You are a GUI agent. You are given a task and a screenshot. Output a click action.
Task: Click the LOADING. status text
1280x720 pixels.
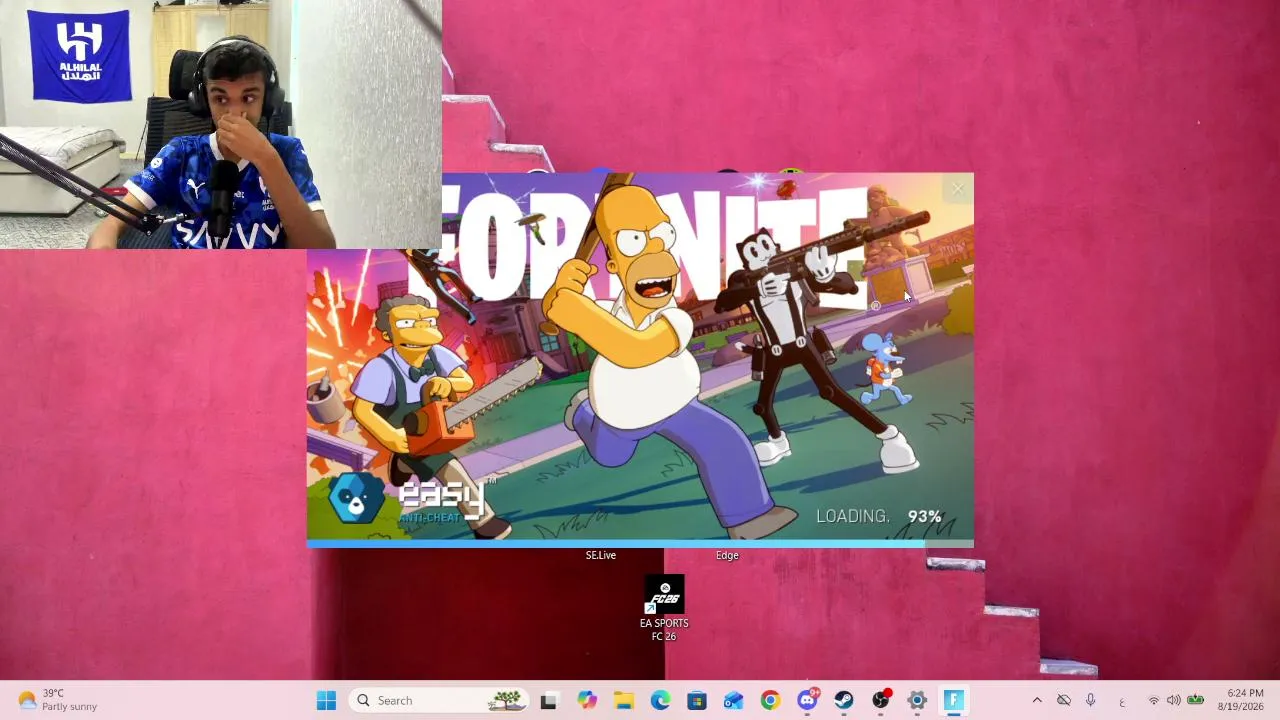click(853, 517)
